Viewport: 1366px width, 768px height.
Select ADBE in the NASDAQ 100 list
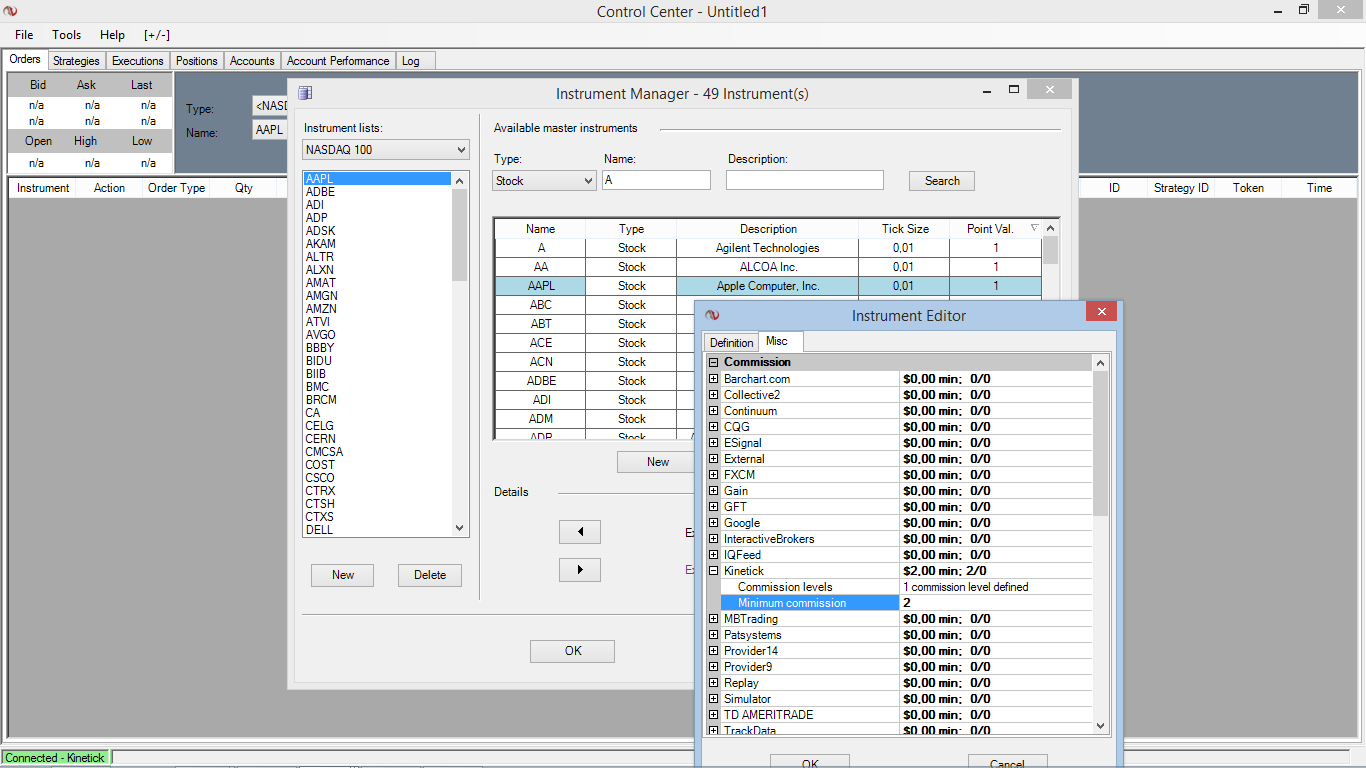coord(321,192)
